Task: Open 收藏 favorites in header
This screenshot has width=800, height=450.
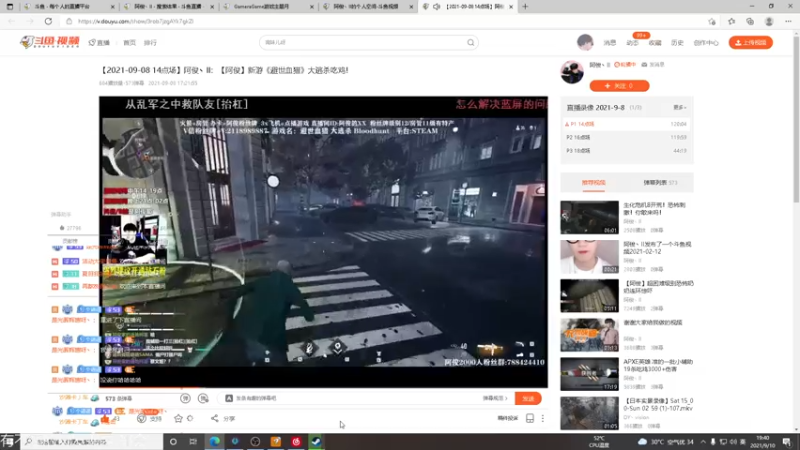Action: [x=655, y=43]
